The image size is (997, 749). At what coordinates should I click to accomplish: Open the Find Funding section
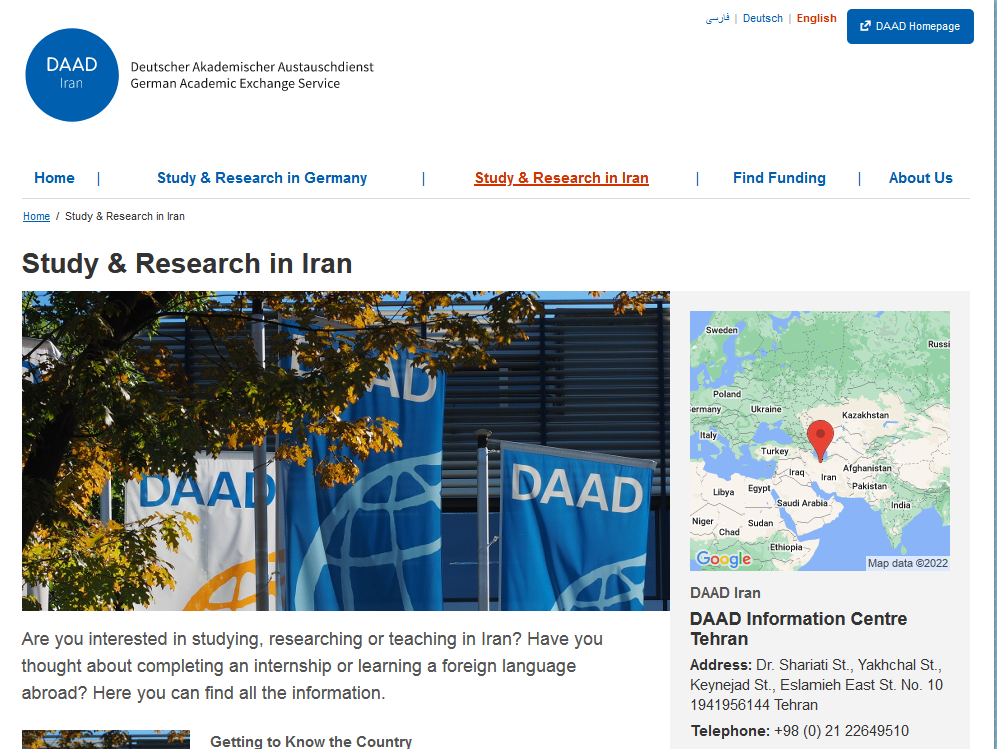click(x=779, y=178)
